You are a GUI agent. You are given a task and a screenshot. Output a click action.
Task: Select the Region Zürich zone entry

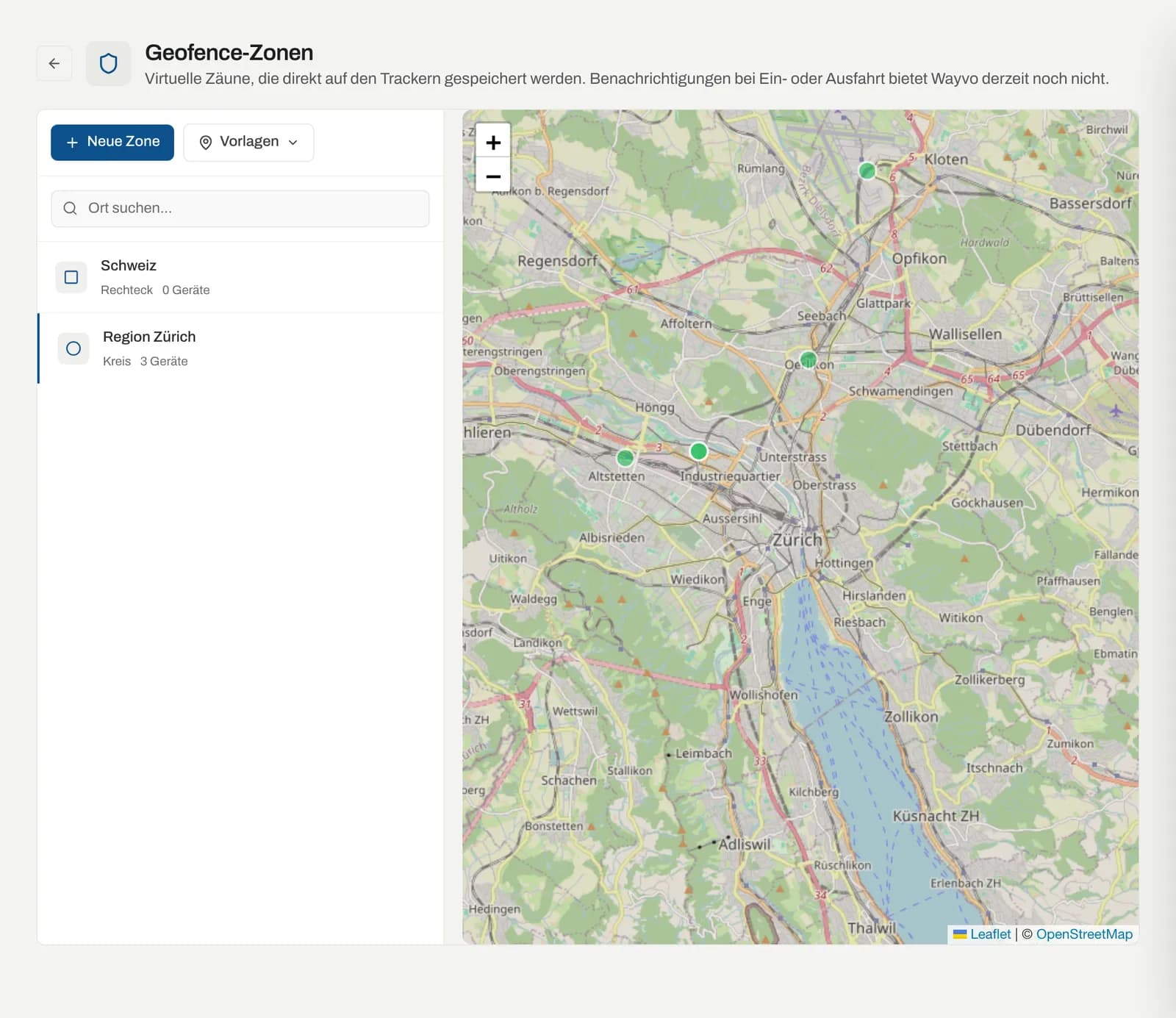[x=240, y=348]
